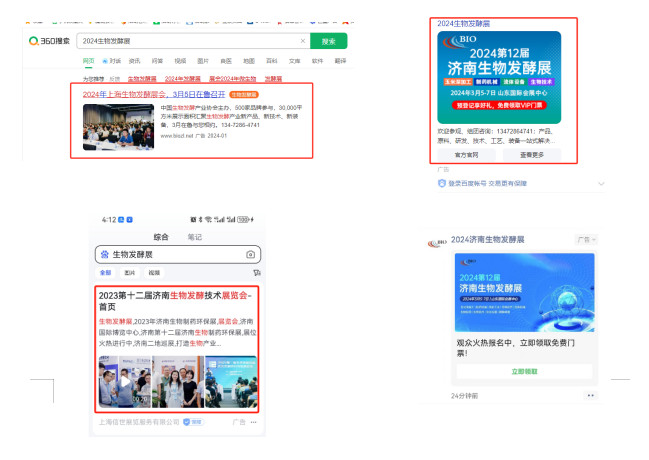The width and height of the screenshot is (649, 460).
Task: Open the blue 2024第12届济南生物发酵展 feed image
Action: tap(524, 292)
